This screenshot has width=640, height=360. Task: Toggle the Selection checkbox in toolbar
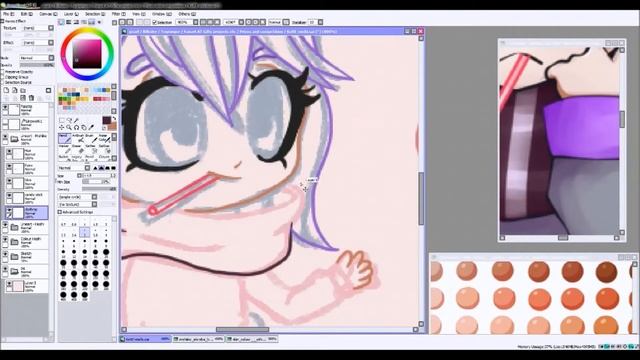click(155, 22)
